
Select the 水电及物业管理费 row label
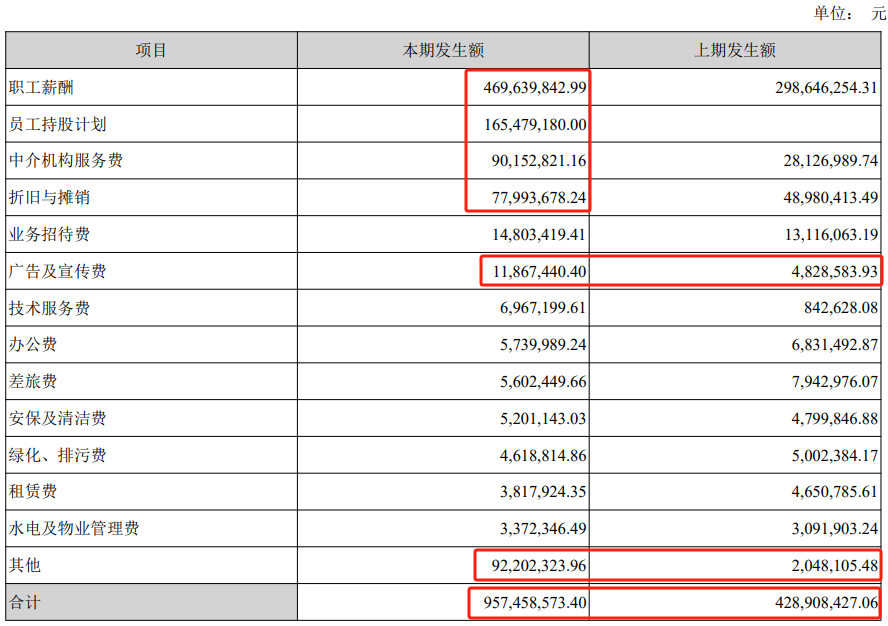pyautogui.click(x=74, y=528)
